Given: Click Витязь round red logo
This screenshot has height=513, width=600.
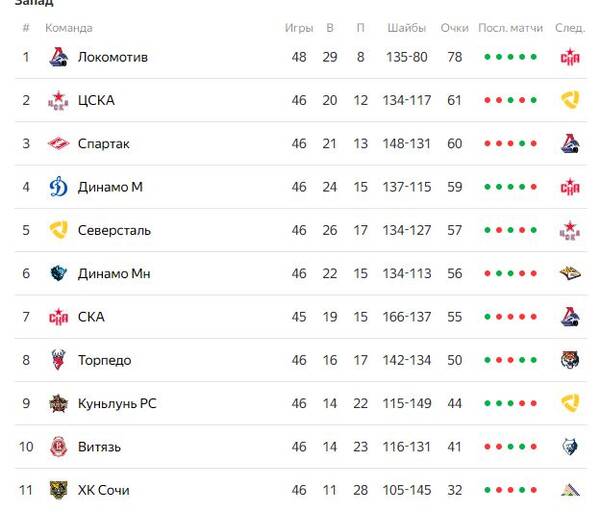Looking at the screenshot, I should [59, 446].
